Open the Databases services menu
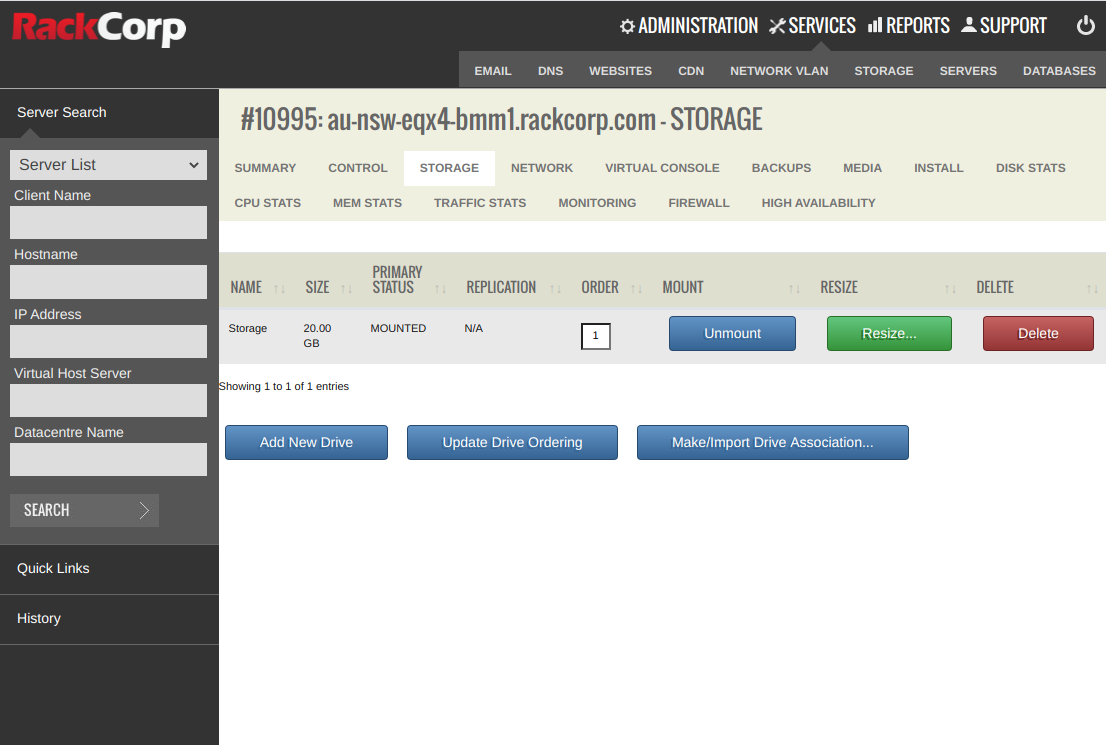The height and width of the screenshot is (745, 1106). pyautogui.click(x=1059, y=71)
